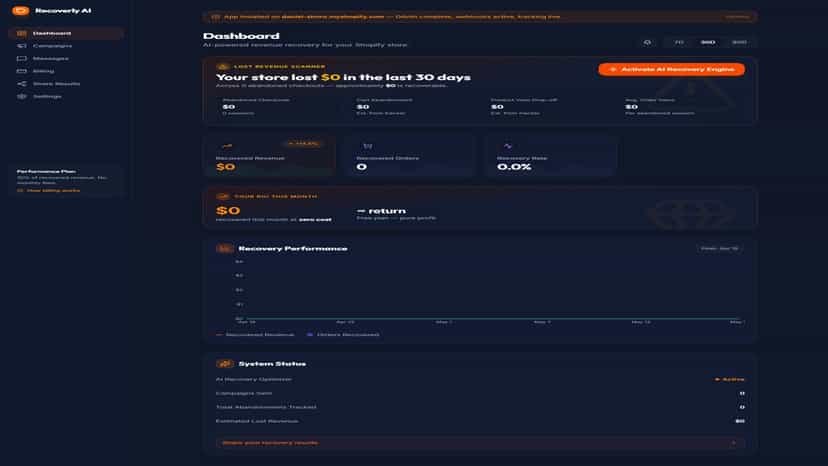The image size is (828, 466).
Task: Click the Estimated Lost Revenue row
Action: click(x=480, y=421)
